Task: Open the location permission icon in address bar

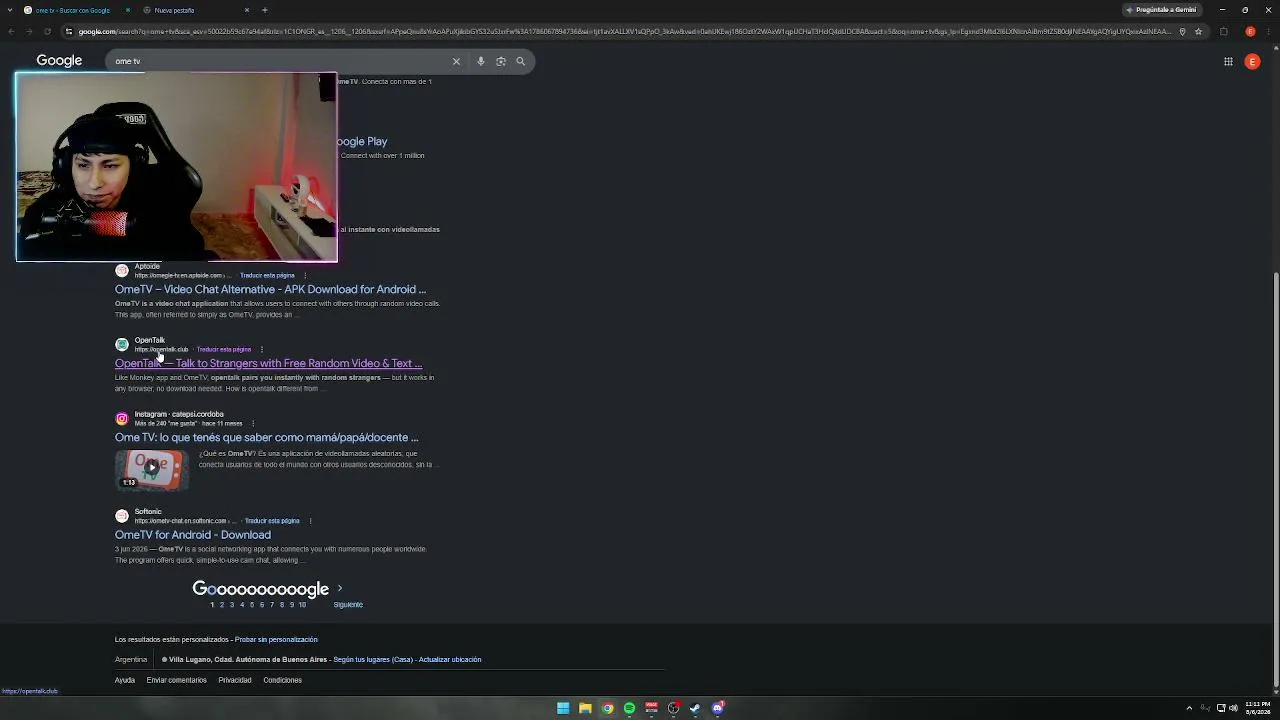Action: click(x=1182, y=31)
